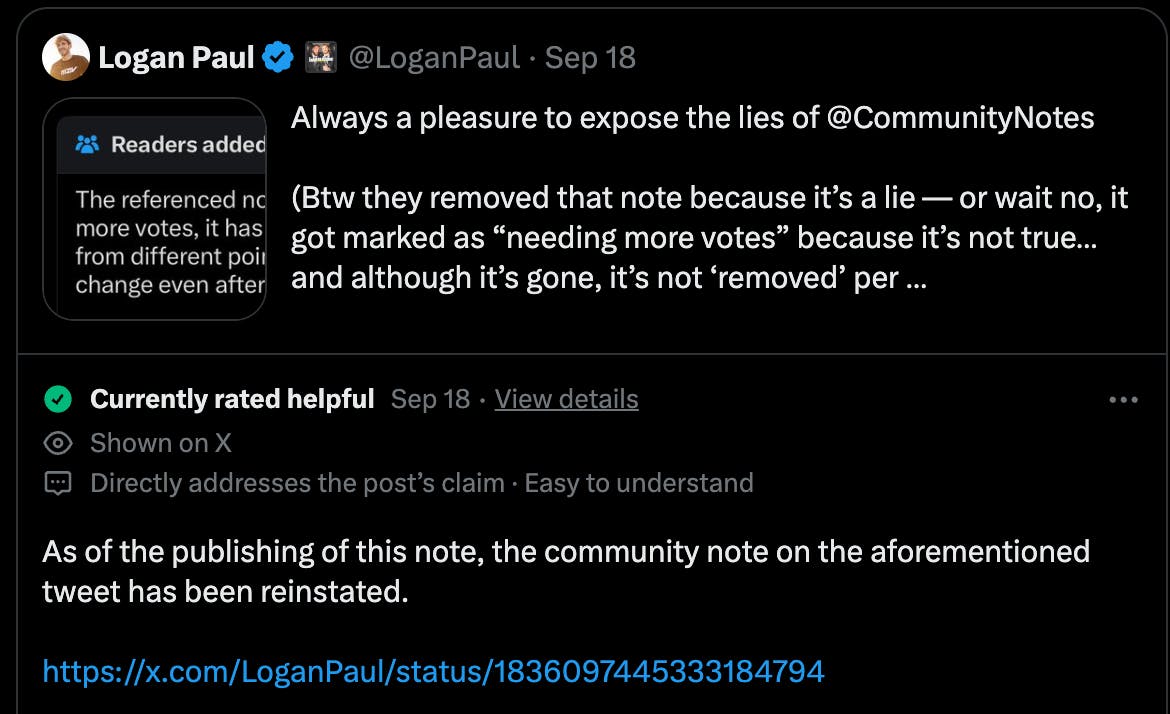Click the readers-added people icon in thumbnail
1170x714 pixels.
(x=88, y=145)
